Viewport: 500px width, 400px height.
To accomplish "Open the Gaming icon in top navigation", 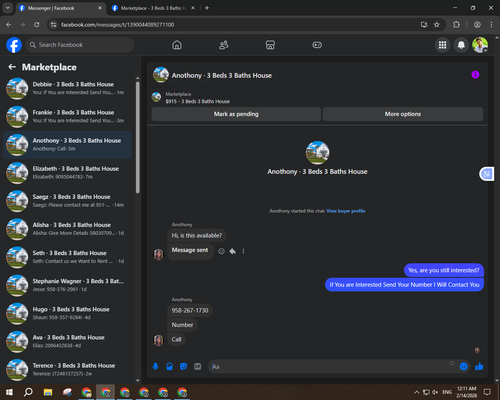I will [x=317, y=45].
